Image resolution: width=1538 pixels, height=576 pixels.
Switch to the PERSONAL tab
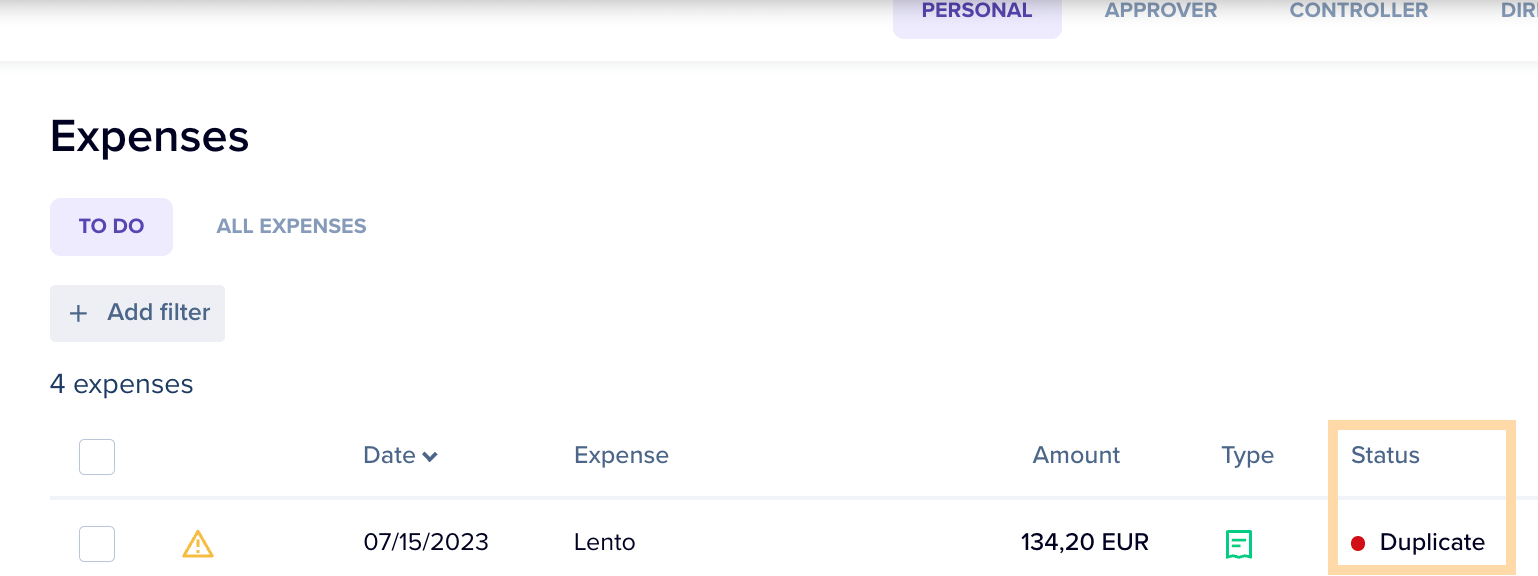point(977,12)
